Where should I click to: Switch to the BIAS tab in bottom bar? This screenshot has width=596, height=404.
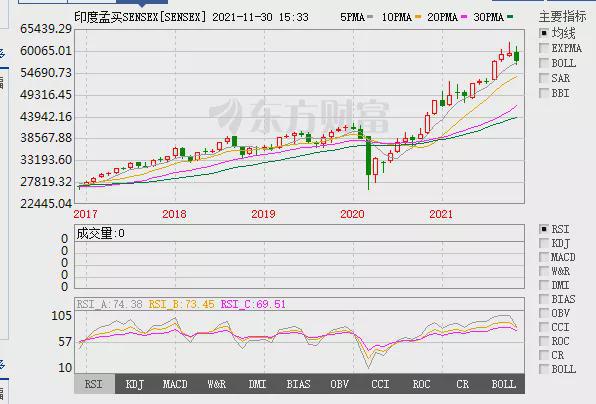[298, 384]
